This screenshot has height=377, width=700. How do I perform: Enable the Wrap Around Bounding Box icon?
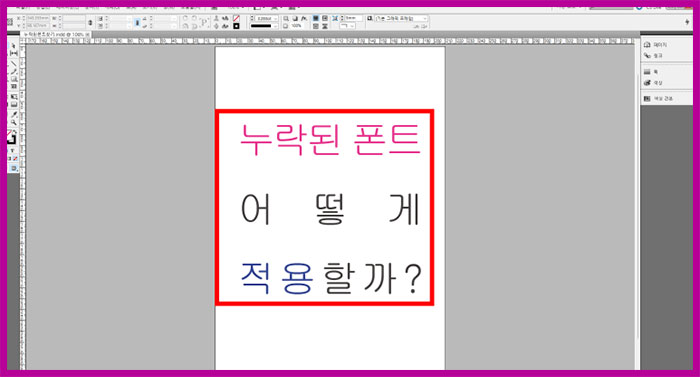(325, 18)
